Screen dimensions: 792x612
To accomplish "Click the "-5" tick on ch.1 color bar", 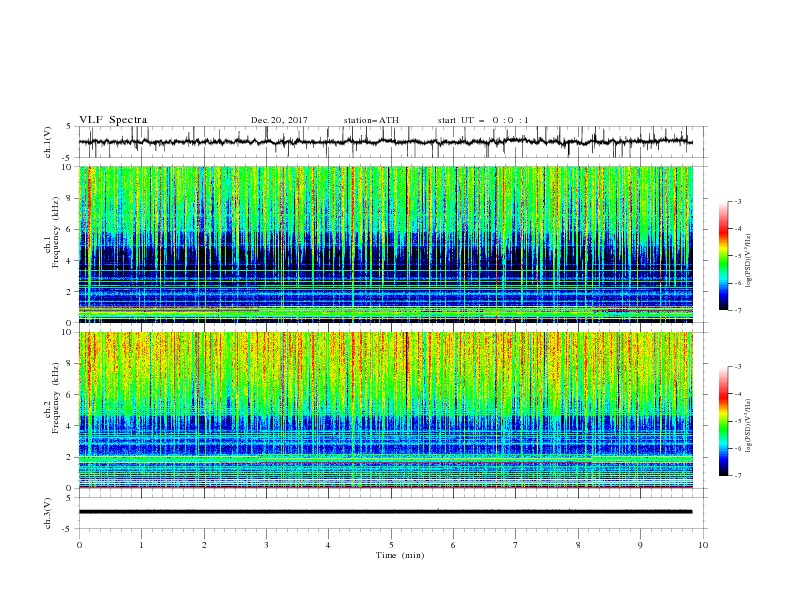I will point(738,256).
